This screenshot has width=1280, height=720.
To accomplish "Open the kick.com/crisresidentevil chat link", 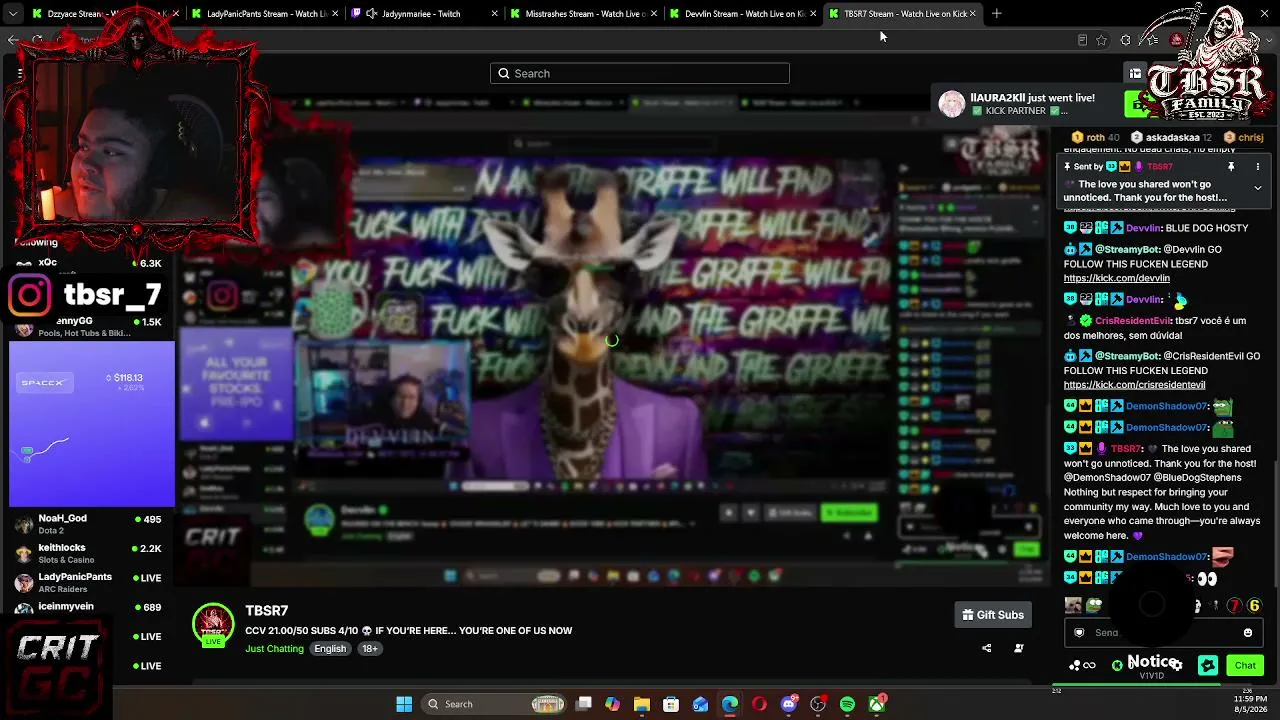I will [1135, 385].
